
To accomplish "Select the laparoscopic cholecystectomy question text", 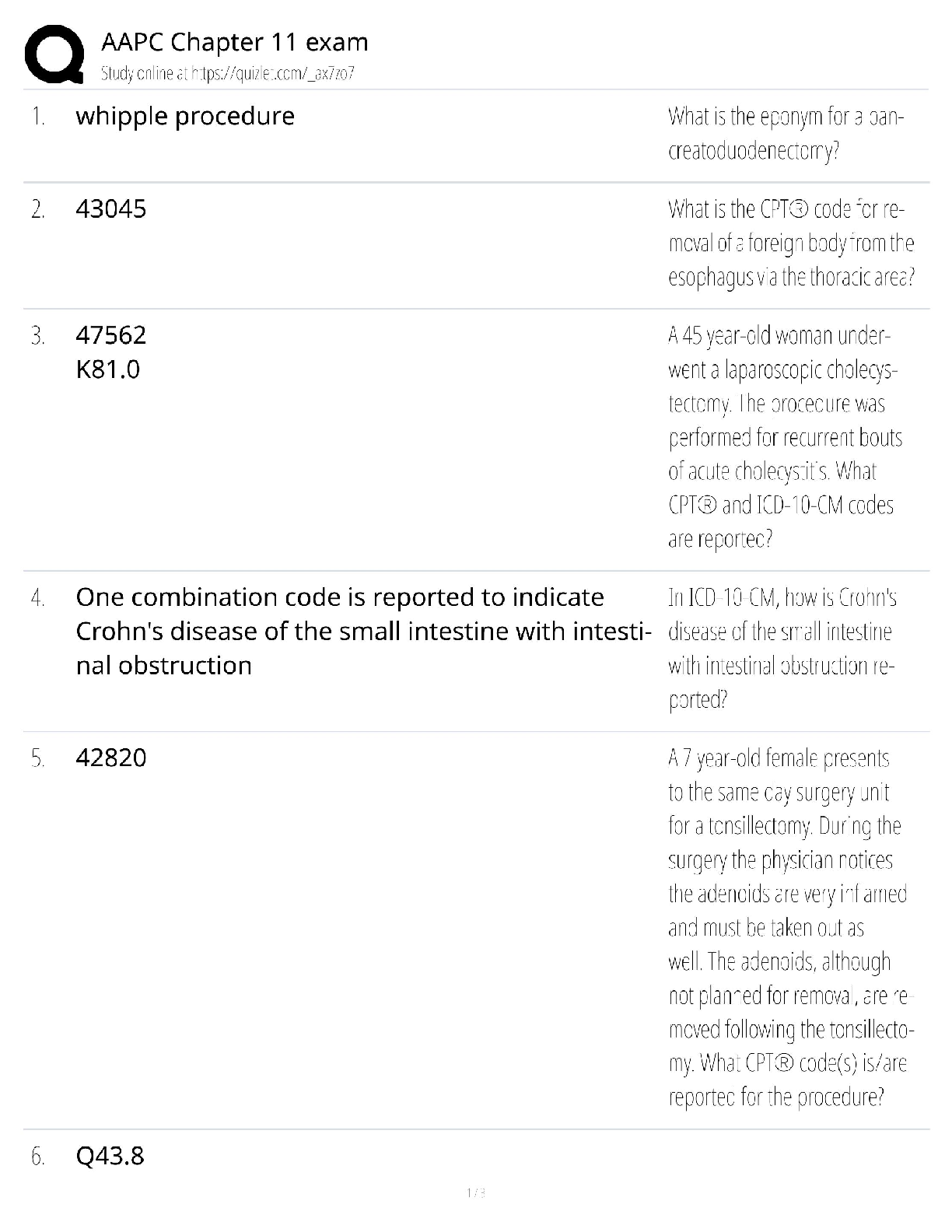I will pyautogui.click(x=784, y=437).
